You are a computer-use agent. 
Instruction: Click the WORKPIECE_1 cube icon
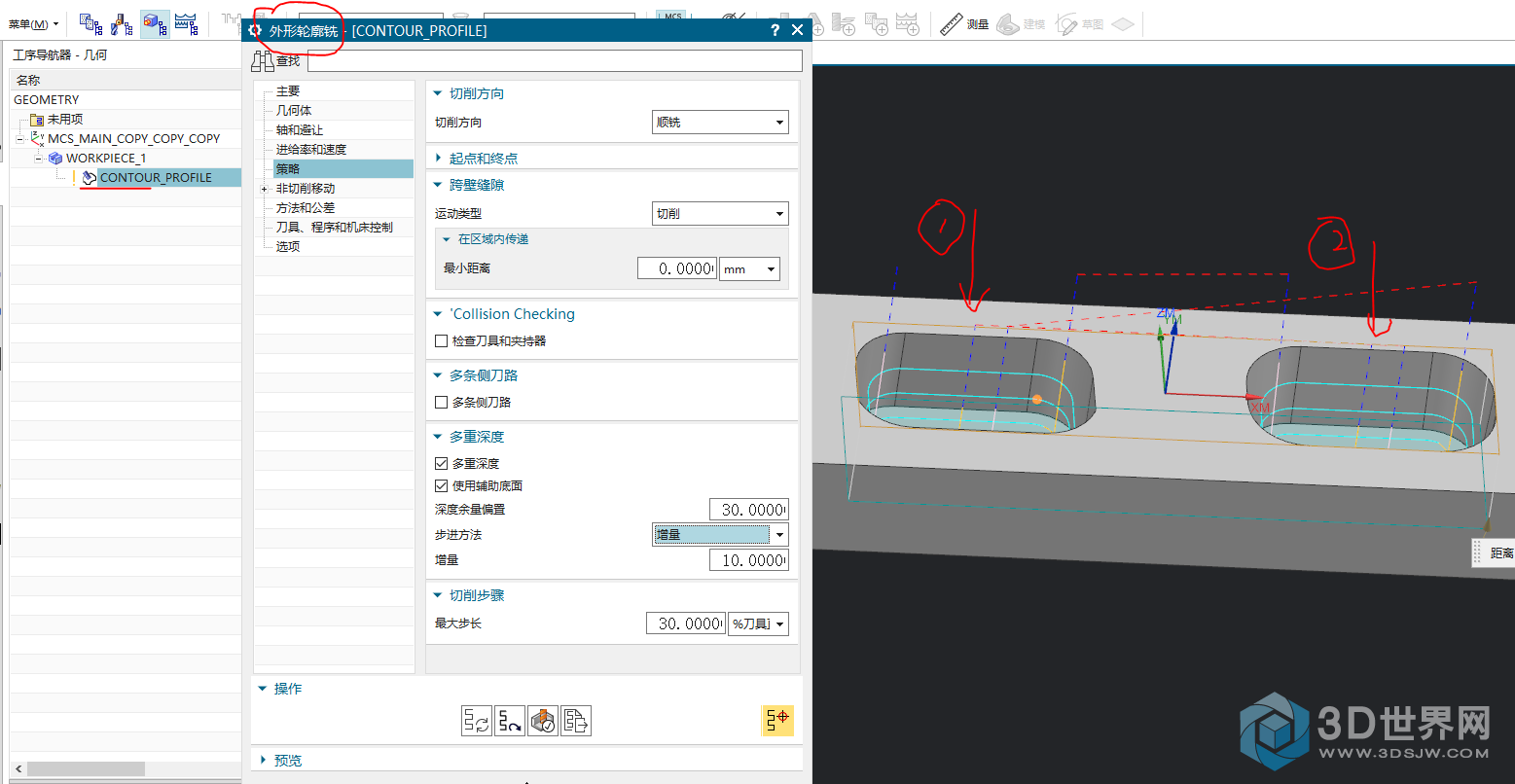click(55, 158)
